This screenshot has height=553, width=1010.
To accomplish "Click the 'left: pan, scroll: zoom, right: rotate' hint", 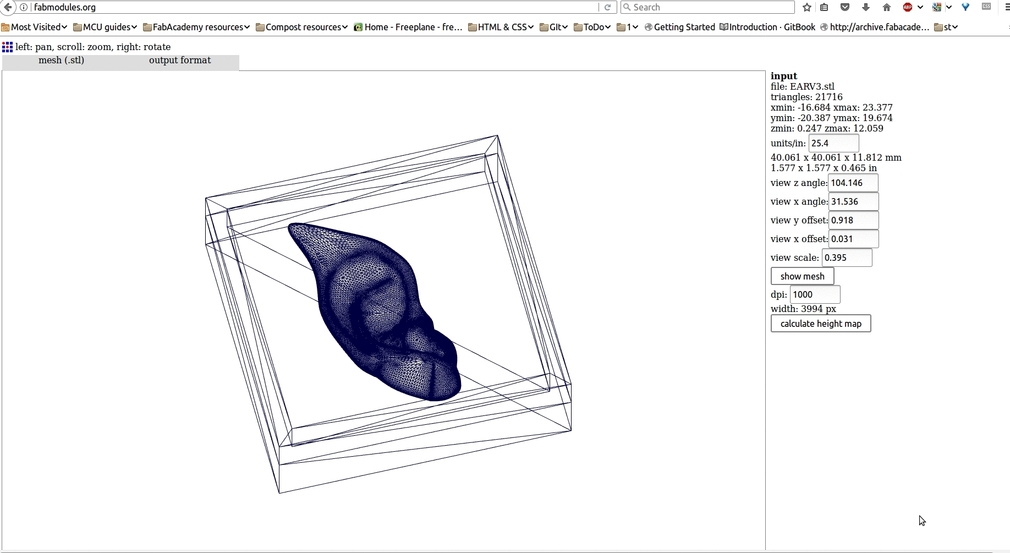I will click(x=93, y=47).
